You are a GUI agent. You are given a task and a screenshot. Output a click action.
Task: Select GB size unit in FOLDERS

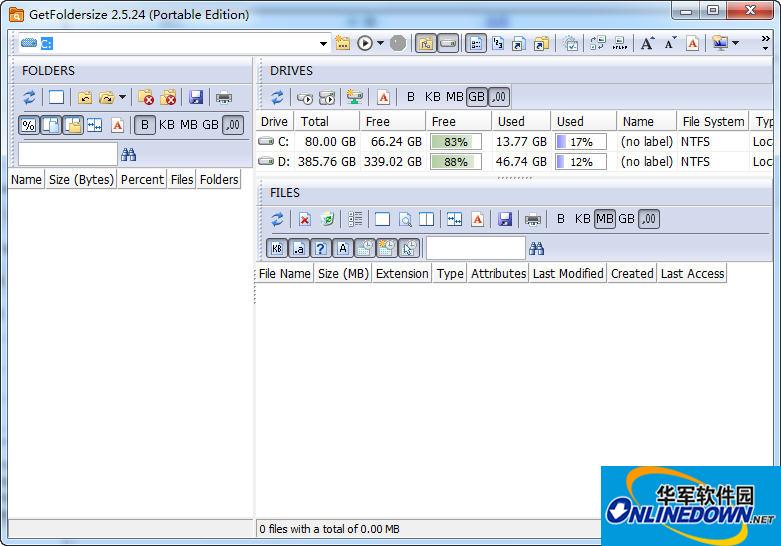point(210,125)
